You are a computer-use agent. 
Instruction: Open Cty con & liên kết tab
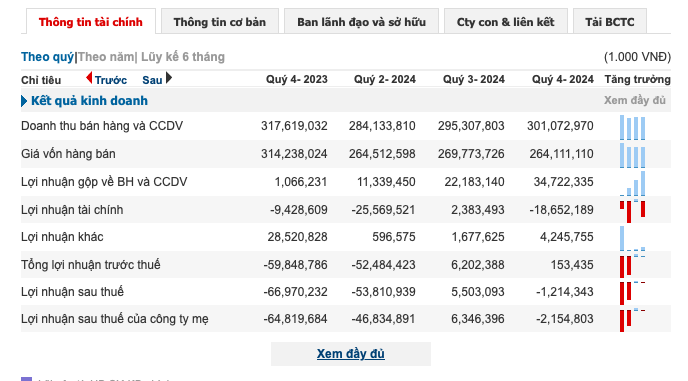coord(505,22)
